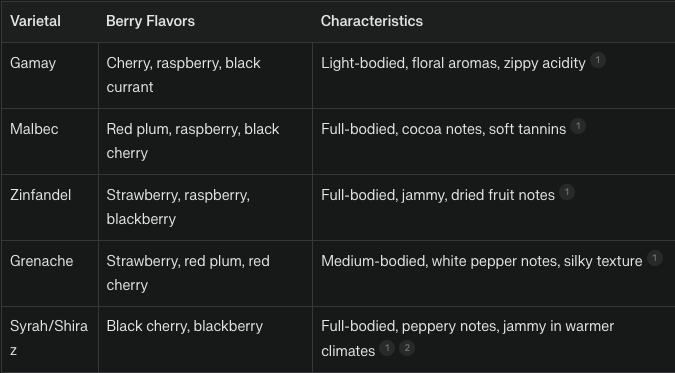Select the Grenache varietal cell
This screenshot has height=373, width=675.
(x=50, y=273)
